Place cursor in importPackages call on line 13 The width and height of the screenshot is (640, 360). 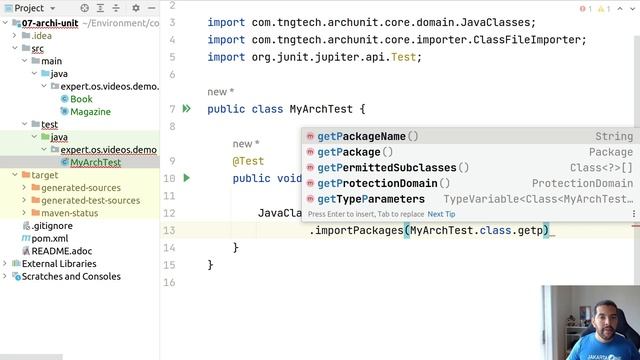[x=359, y=231]
